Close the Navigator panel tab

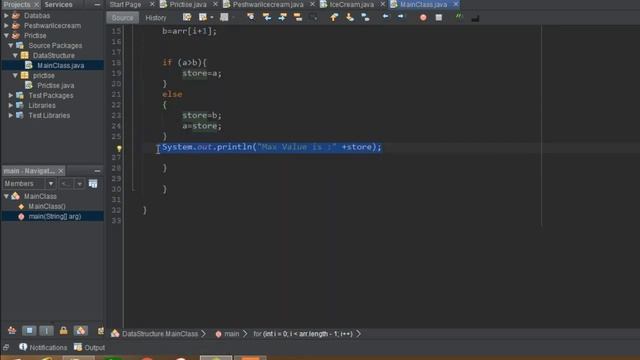point(61,171)
